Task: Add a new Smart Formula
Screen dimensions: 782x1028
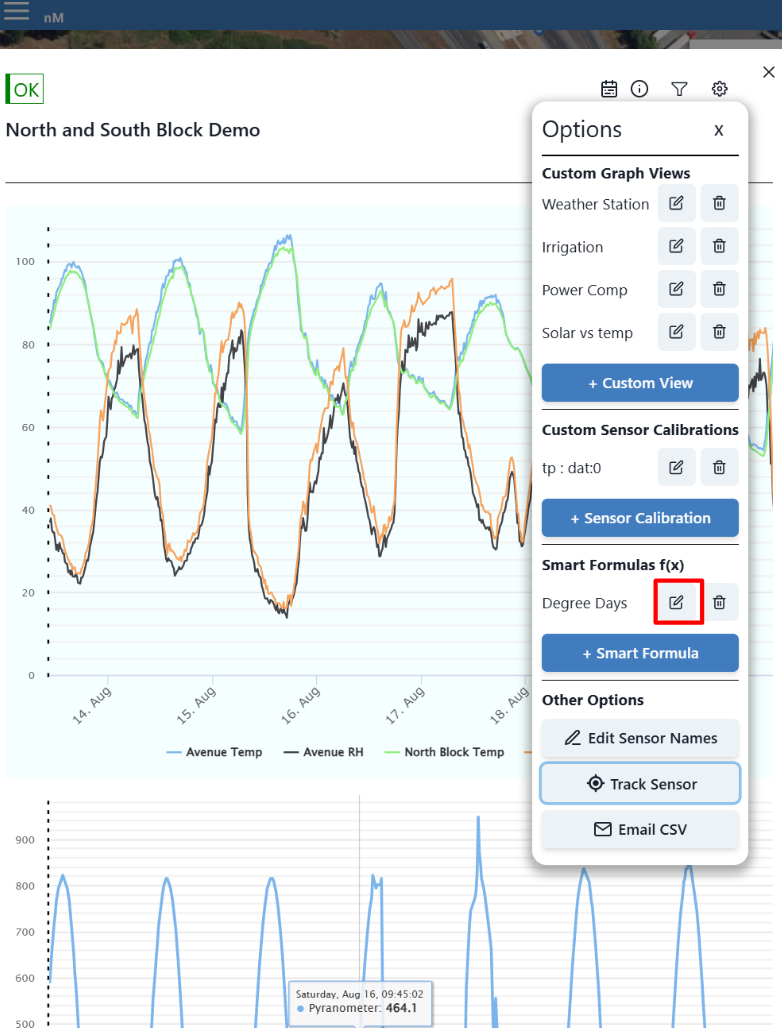Action: click(640, 653)
